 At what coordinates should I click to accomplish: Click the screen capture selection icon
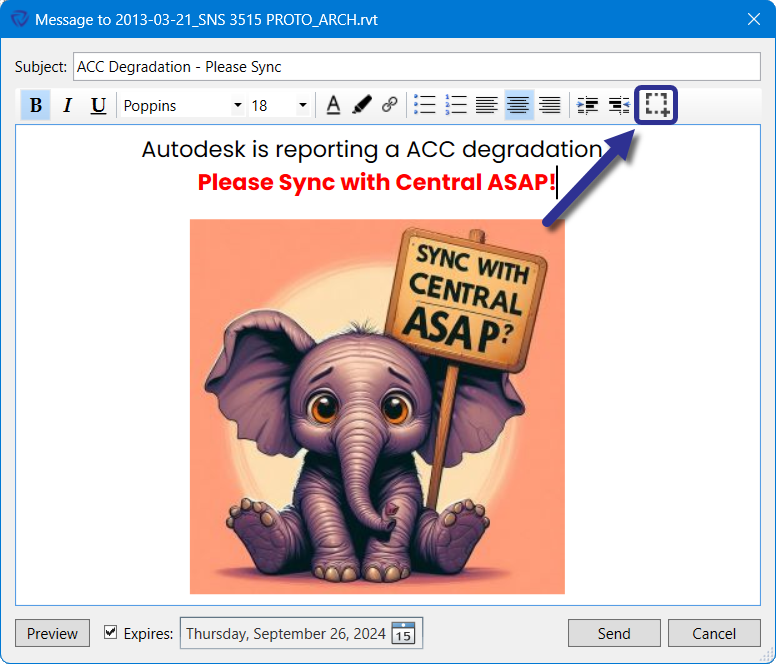(657, 105)
